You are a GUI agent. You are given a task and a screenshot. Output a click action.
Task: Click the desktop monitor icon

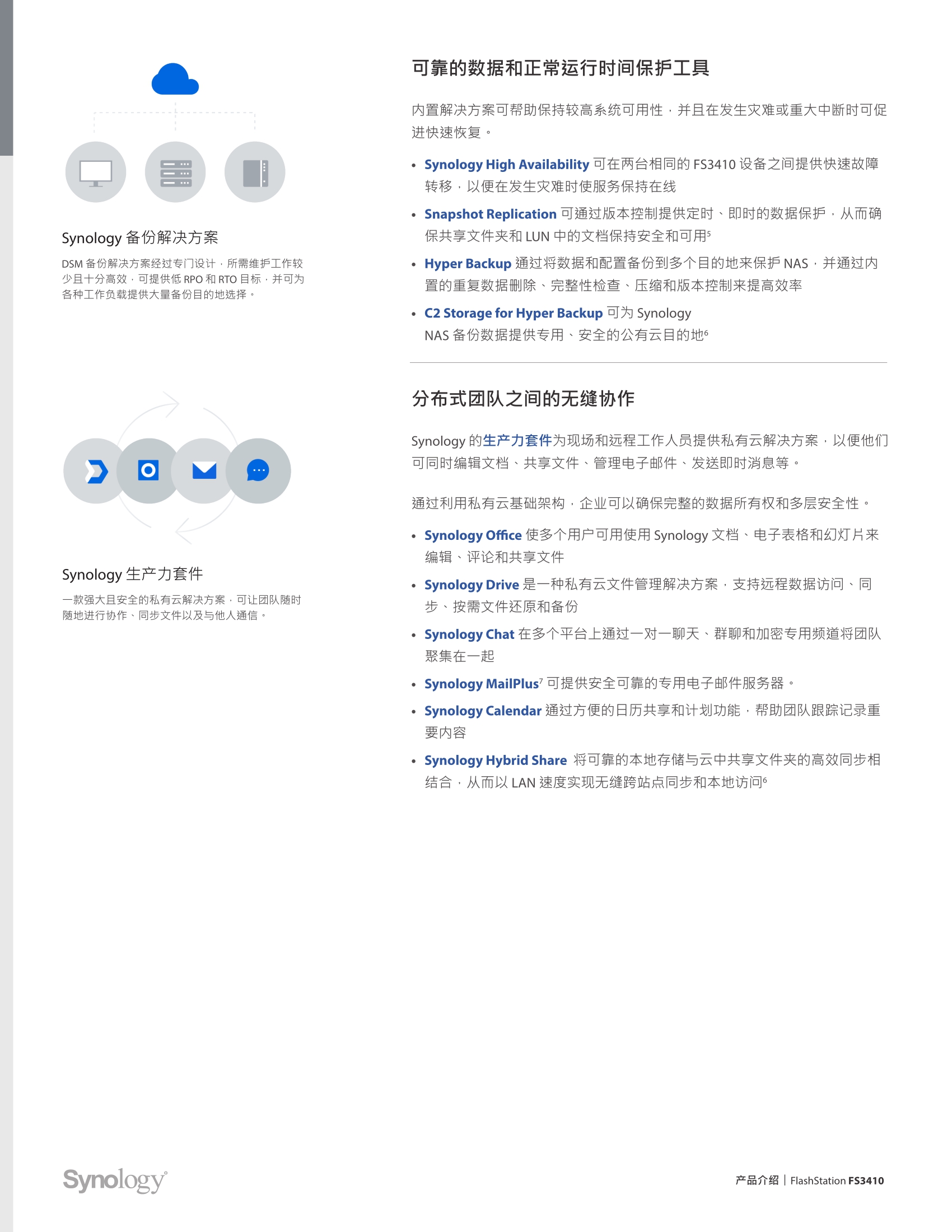point(96,172)
